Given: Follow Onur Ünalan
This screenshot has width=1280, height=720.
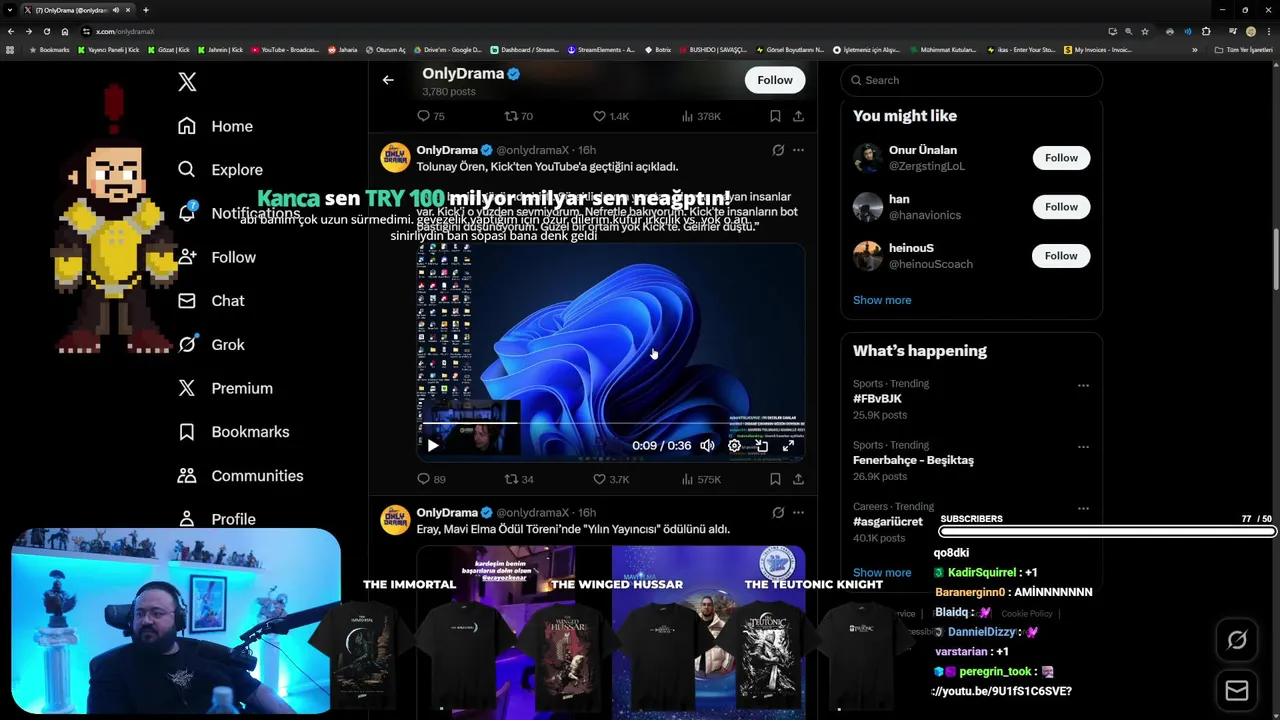Looking at the screenshot, I should tap(1061, 158).
